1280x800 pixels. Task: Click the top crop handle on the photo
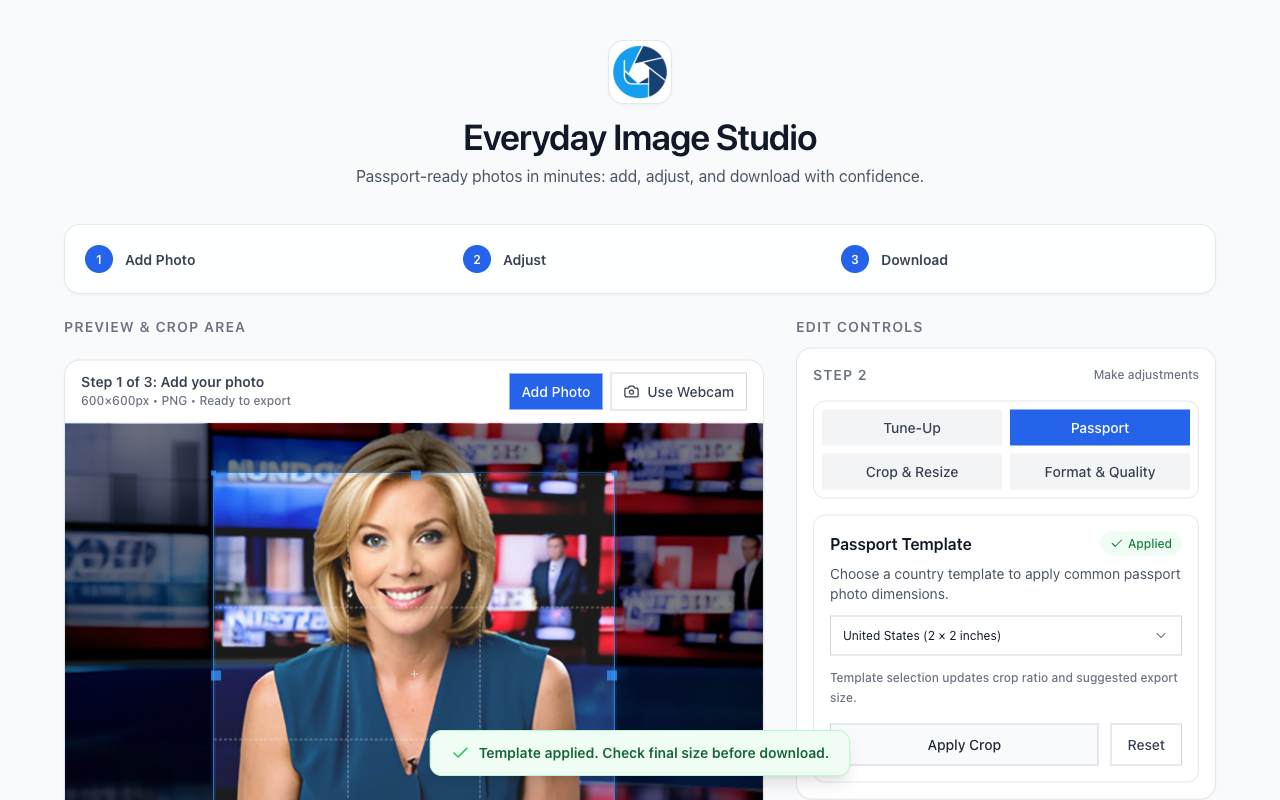tap(413, 476)
